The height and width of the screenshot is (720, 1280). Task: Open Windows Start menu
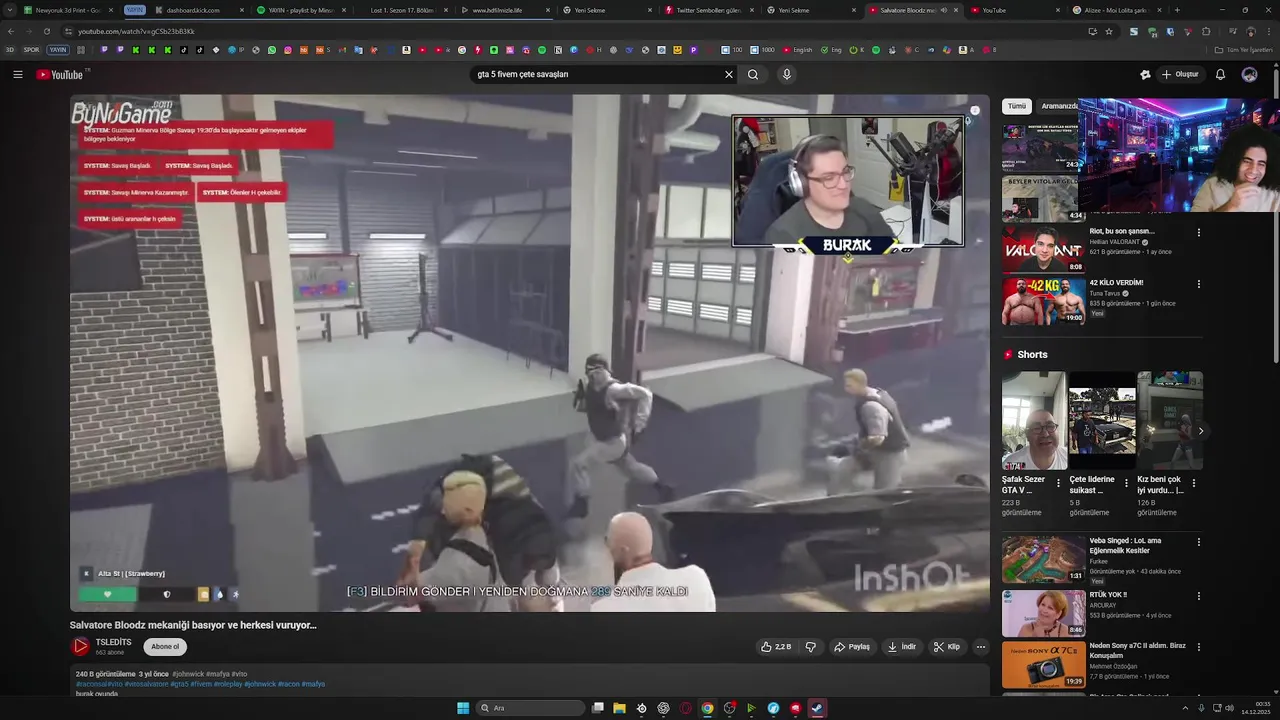(463, 708)
